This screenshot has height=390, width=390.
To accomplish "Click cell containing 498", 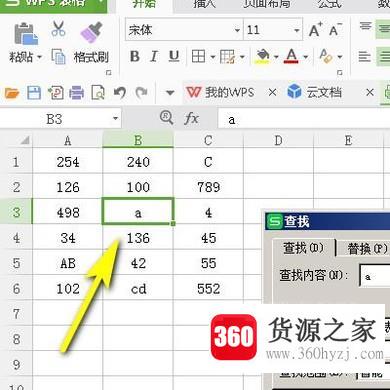I will [68, 212].
